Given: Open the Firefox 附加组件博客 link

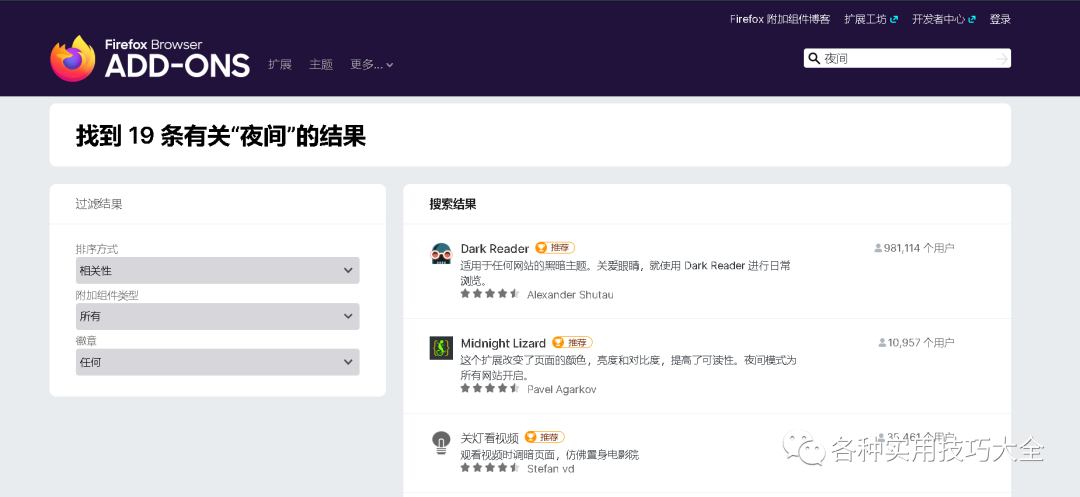Looking at the screenshot, I should click(x=780, y=19).
